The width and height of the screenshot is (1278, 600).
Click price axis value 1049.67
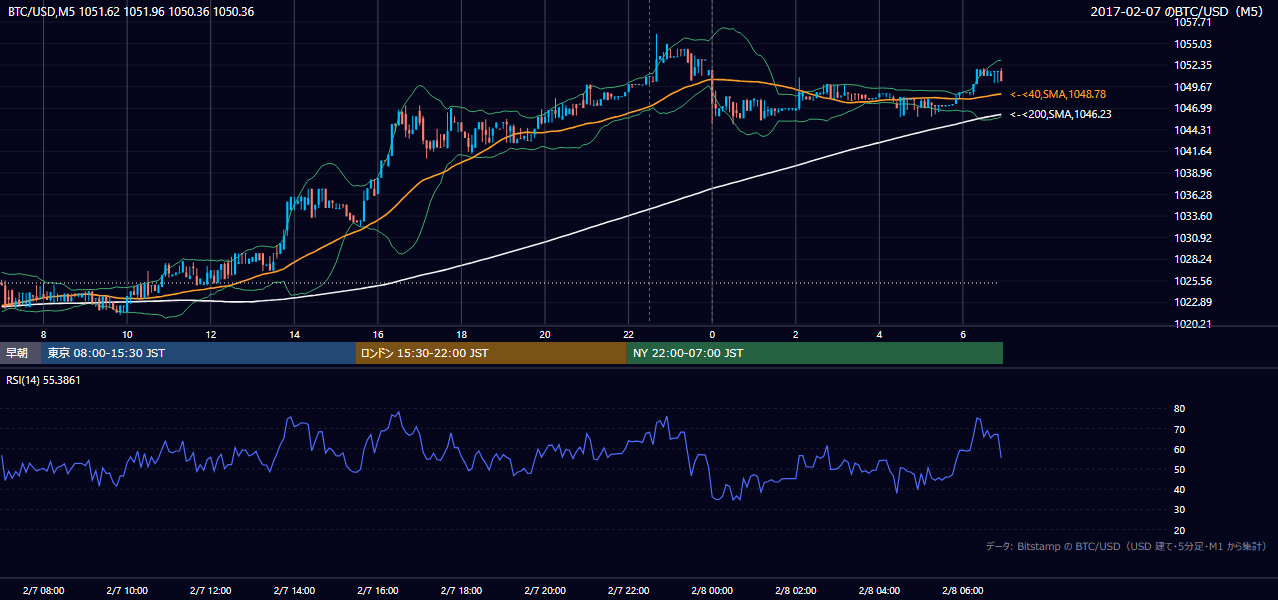tap(1194, 87)
